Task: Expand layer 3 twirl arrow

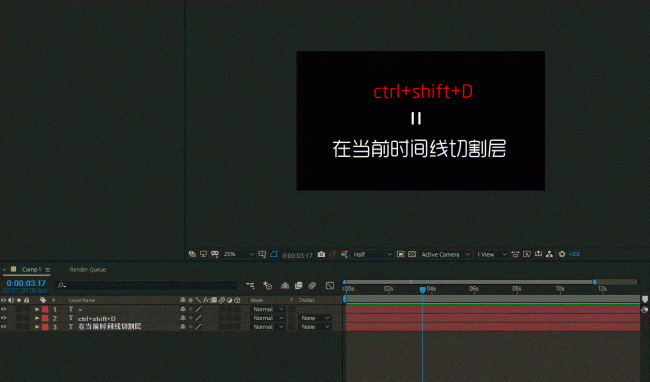Action: [37, 327]
